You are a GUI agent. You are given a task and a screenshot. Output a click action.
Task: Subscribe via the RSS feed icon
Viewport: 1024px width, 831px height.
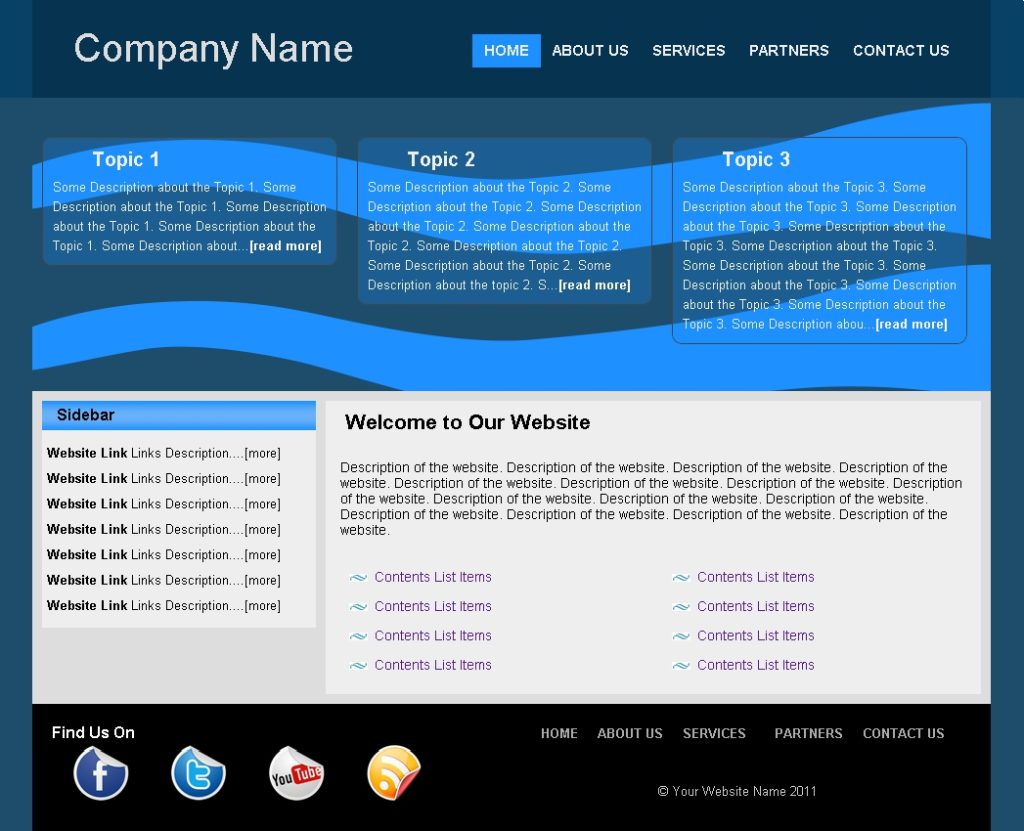(393, 773)
